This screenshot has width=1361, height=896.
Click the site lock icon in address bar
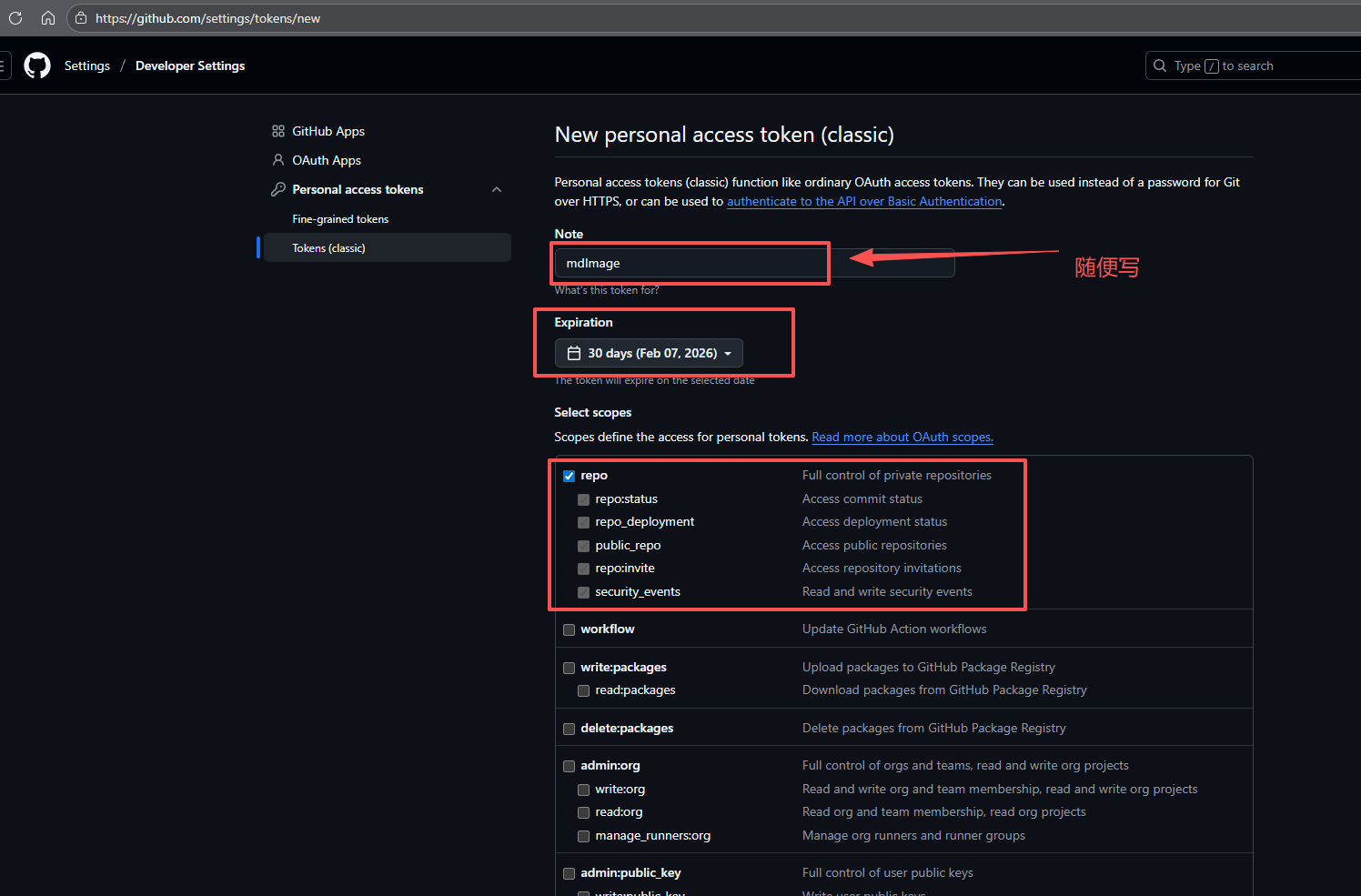(x=81, y=18)
